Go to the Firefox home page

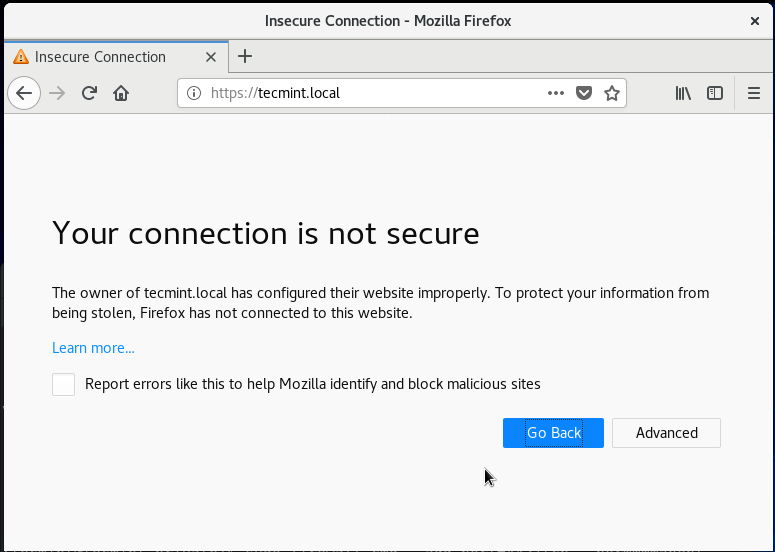click(x=121, y=93)
